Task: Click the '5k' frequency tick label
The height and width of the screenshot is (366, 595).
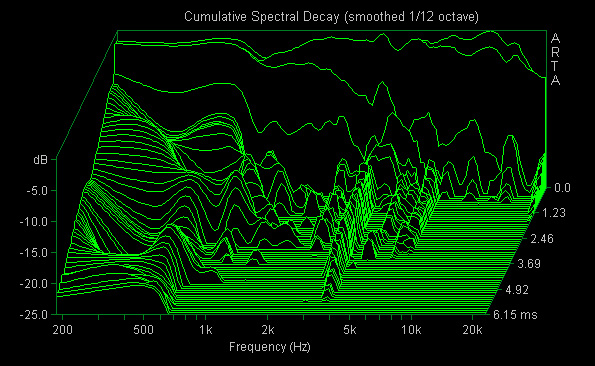Action: tap(349, 330)
